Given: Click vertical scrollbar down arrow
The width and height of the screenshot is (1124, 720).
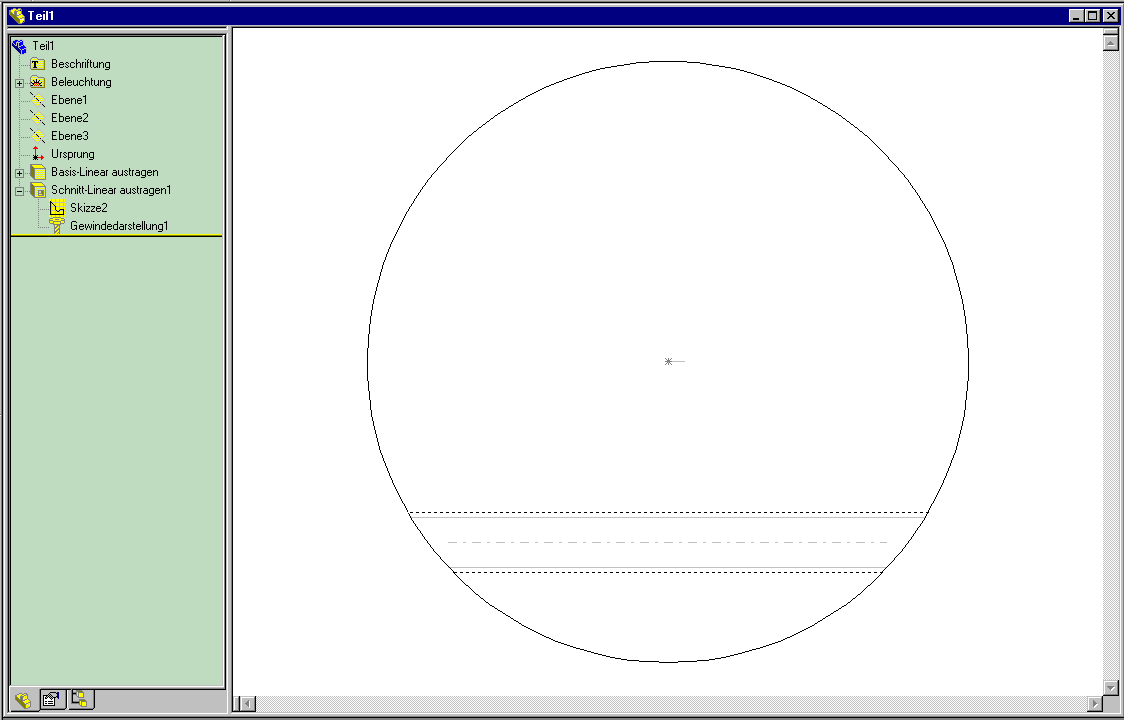Looking at the screenshot, I should click(x=1110, y=688).
